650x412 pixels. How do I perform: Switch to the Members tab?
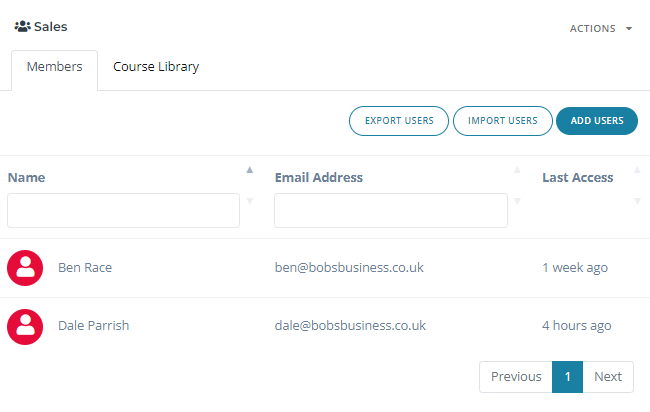(x=55, y=67)
